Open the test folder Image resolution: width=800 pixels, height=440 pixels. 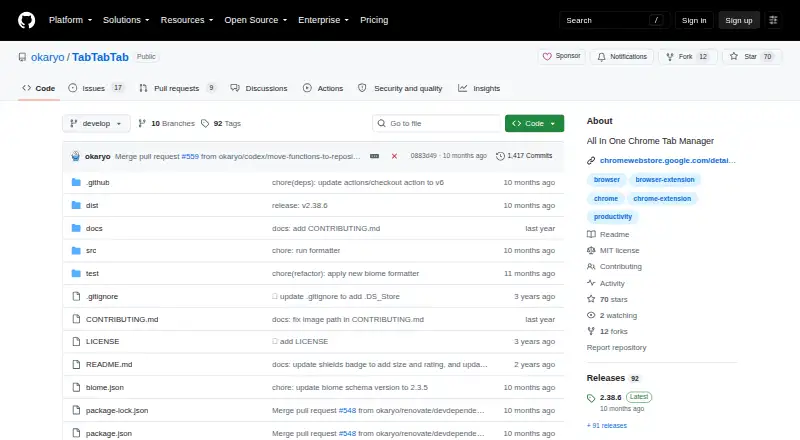coord(92,274)
